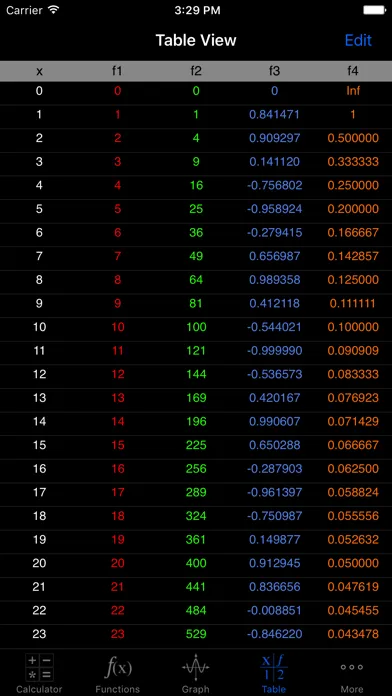The height and width of the screenshot is (696, 392).
Task: Tap the f3 value -0.756802
Action: (274, 185)
